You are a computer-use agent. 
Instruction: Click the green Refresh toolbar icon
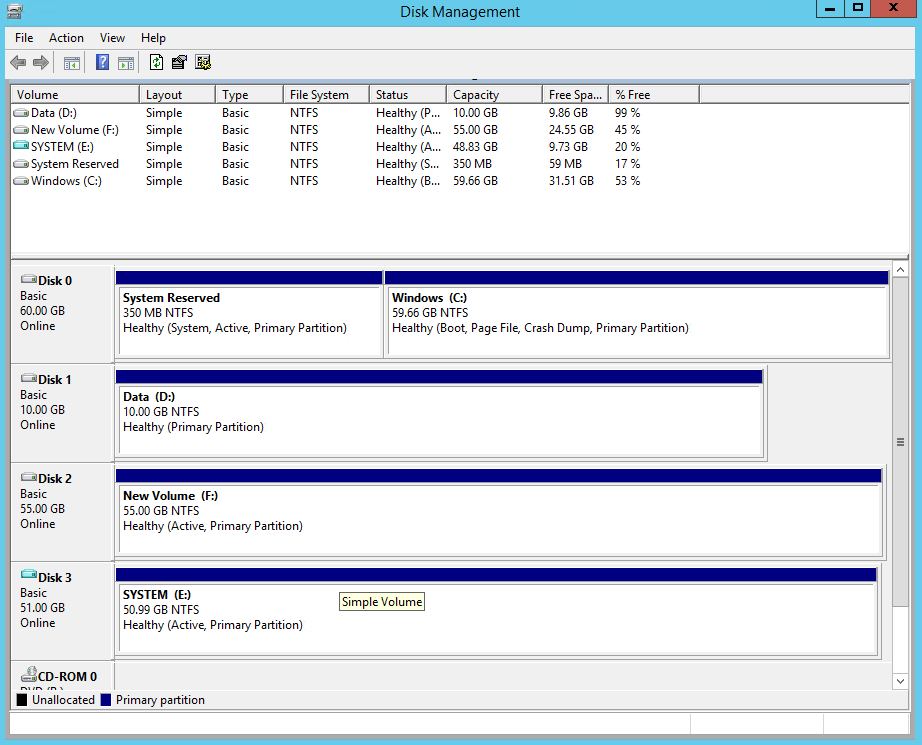(156, 63)
